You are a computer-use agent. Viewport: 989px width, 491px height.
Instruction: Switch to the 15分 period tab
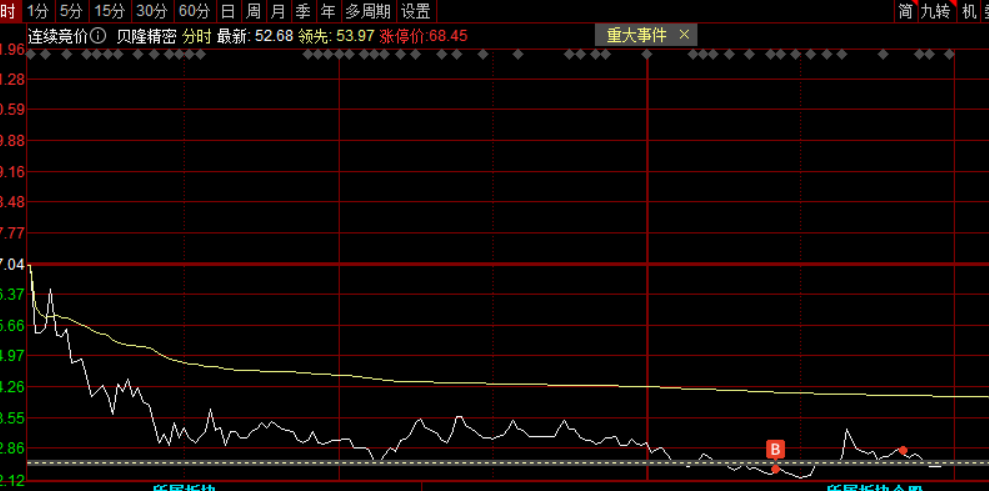pos(110,11)
